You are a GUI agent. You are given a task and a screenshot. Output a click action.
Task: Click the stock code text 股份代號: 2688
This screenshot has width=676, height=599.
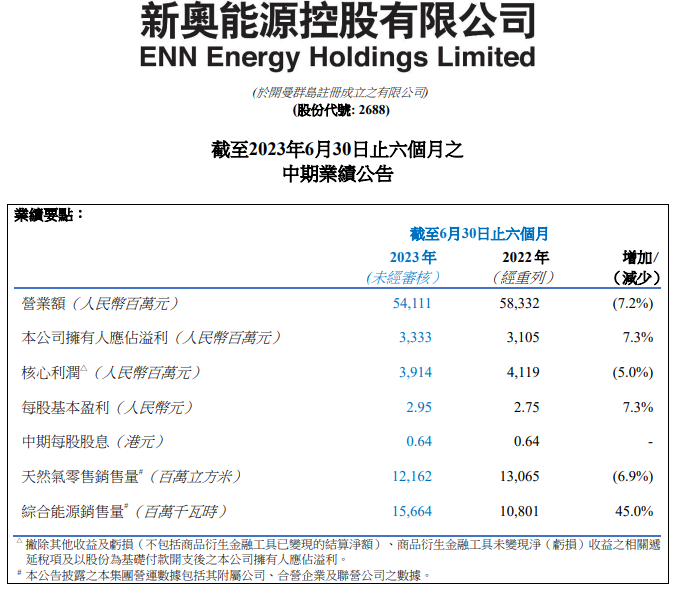point(341,110)
